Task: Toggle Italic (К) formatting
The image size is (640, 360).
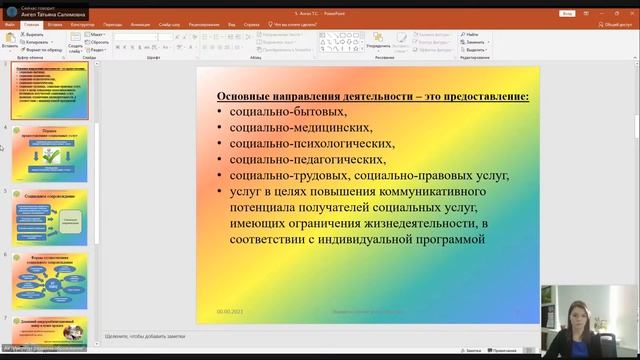Action: tap(125, 48)
